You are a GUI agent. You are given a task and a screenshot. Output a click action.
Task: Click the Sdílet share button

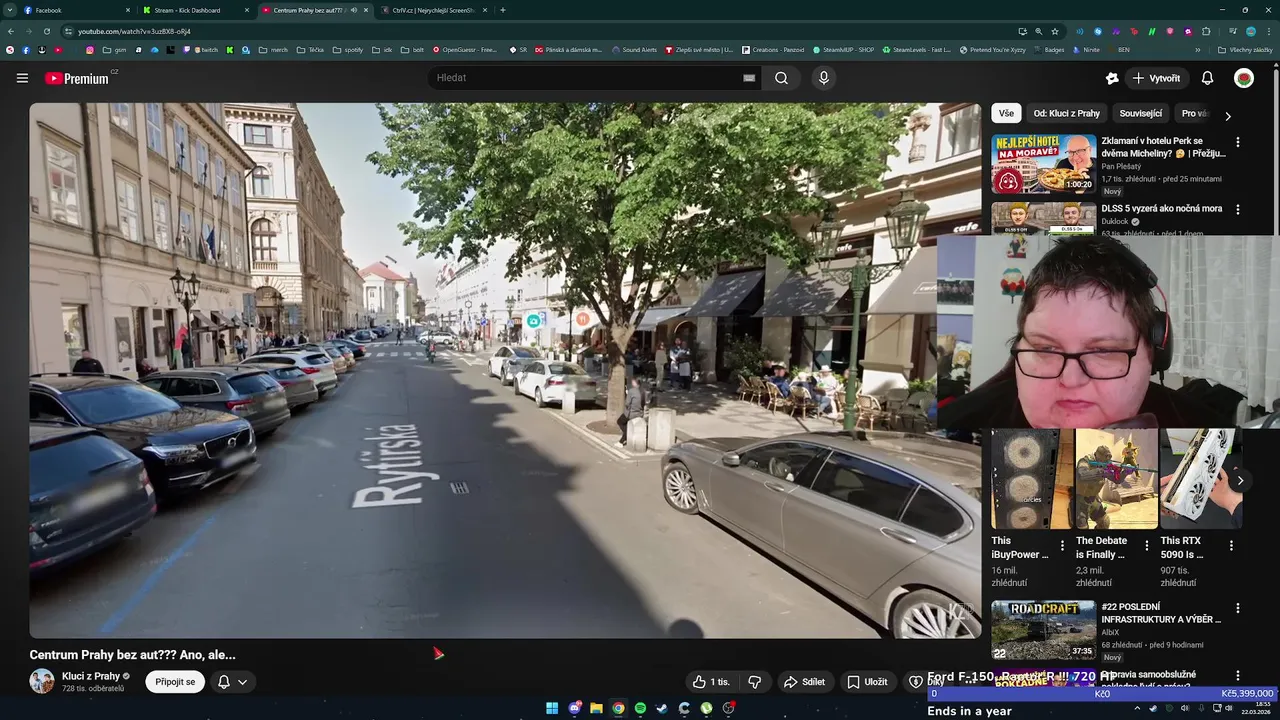[x=805, y=682]
